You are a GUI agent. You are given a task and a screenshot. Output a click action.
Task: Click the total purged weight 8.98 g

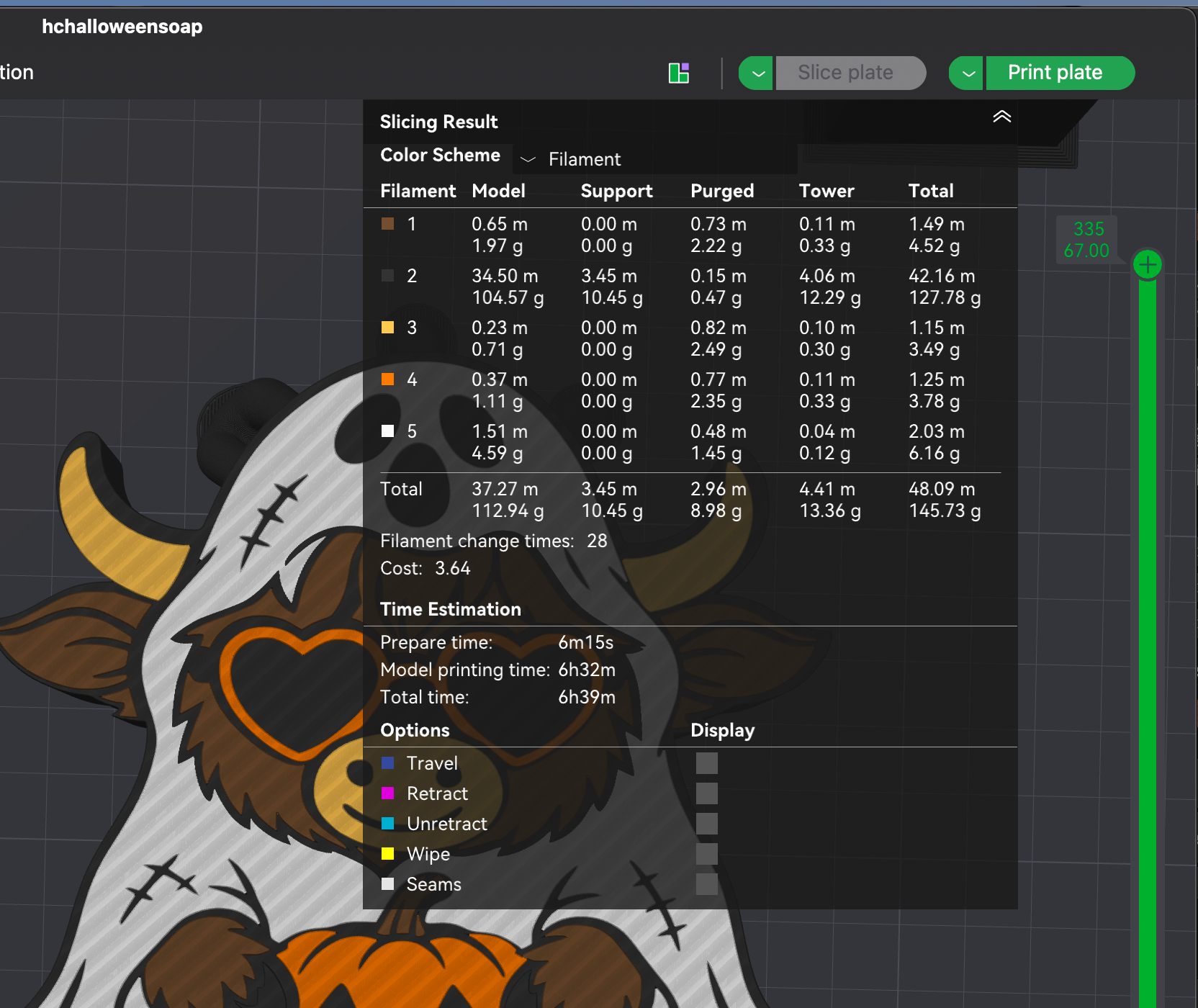[716, 510]
